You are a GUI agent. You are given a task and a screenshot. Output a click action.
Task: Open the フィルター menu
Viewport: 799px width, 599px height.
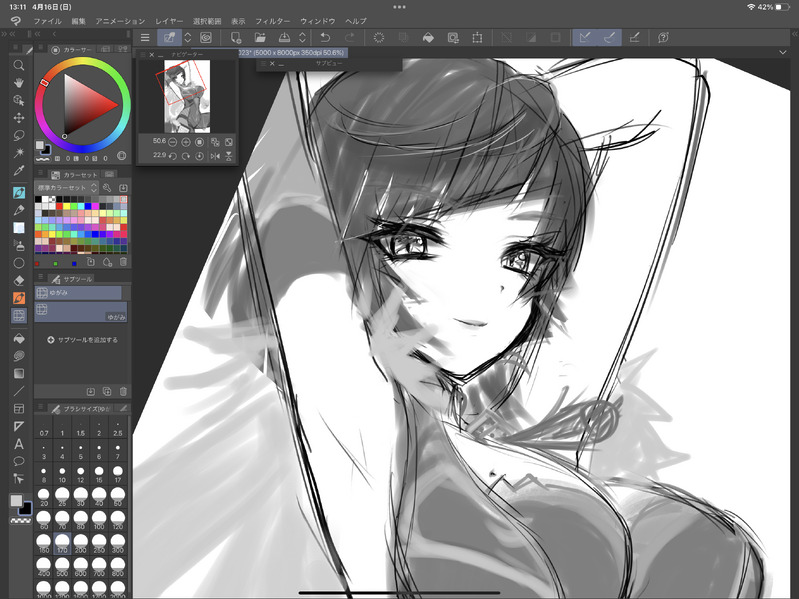273,21
